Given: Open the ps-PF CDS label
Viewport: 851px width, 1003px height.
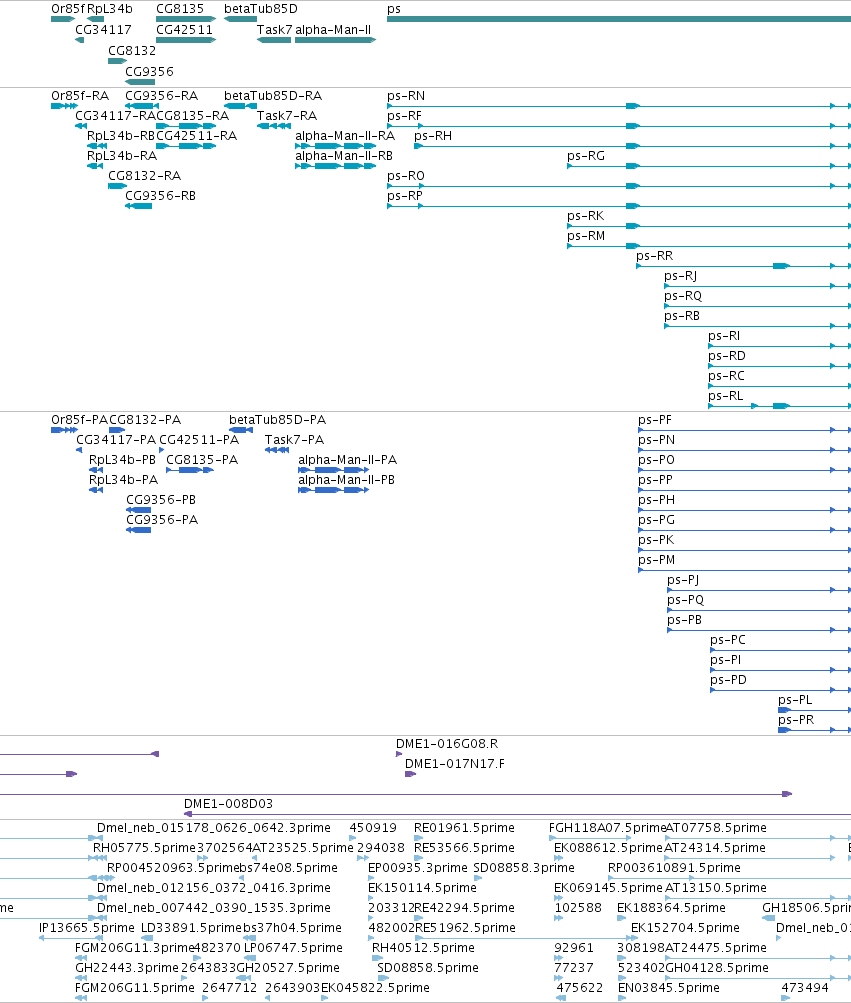Looking at the screenshot, I should (x=655, y=420).
